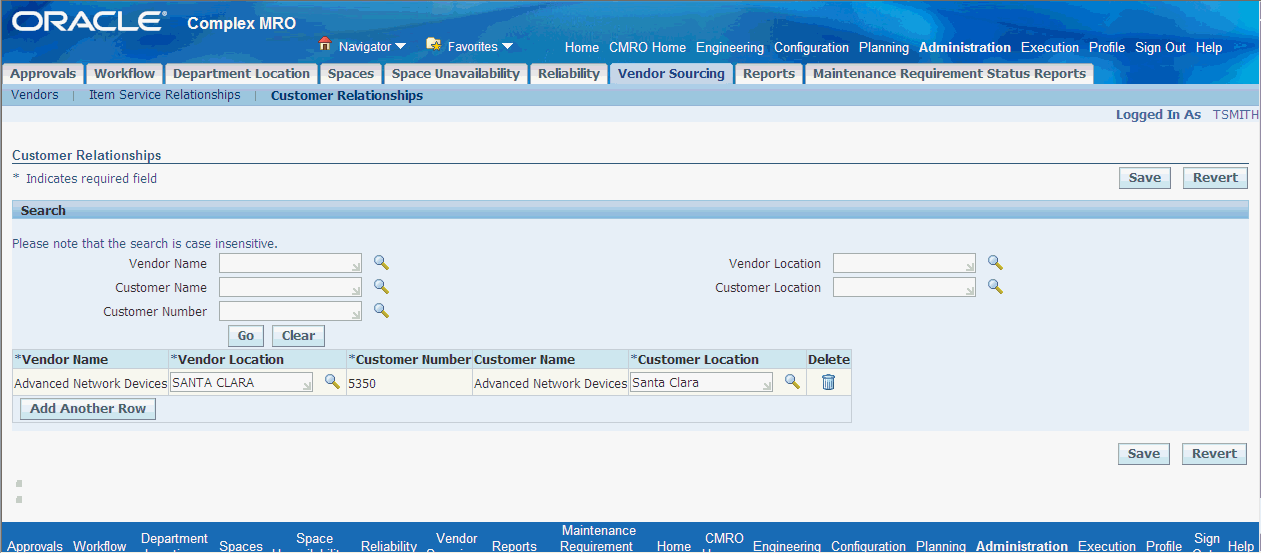Click footer Approvals link

coord(35,546)
